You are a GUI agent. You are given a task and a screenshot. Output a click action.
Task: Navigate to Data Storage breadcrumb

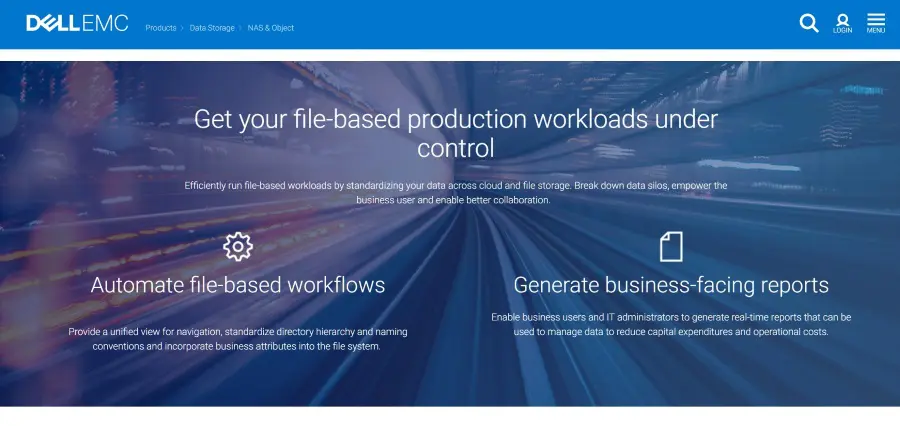[x=212, y=28]
